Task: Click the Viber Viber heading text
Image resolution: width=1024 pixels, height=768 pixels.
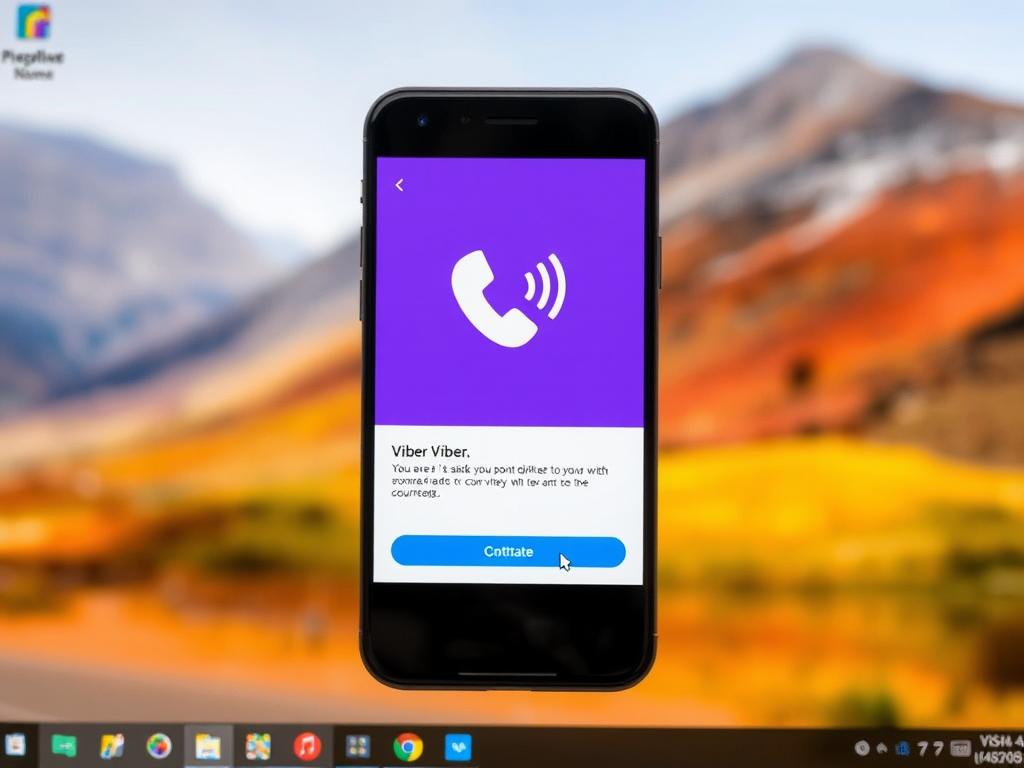Action: click(431, 451)
